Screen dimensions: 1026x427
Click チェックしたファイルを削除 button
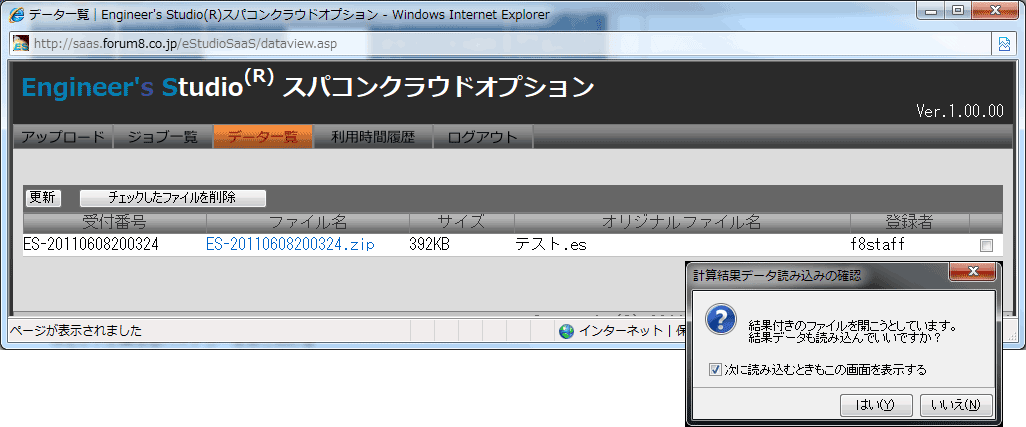[x=173, y=197]
